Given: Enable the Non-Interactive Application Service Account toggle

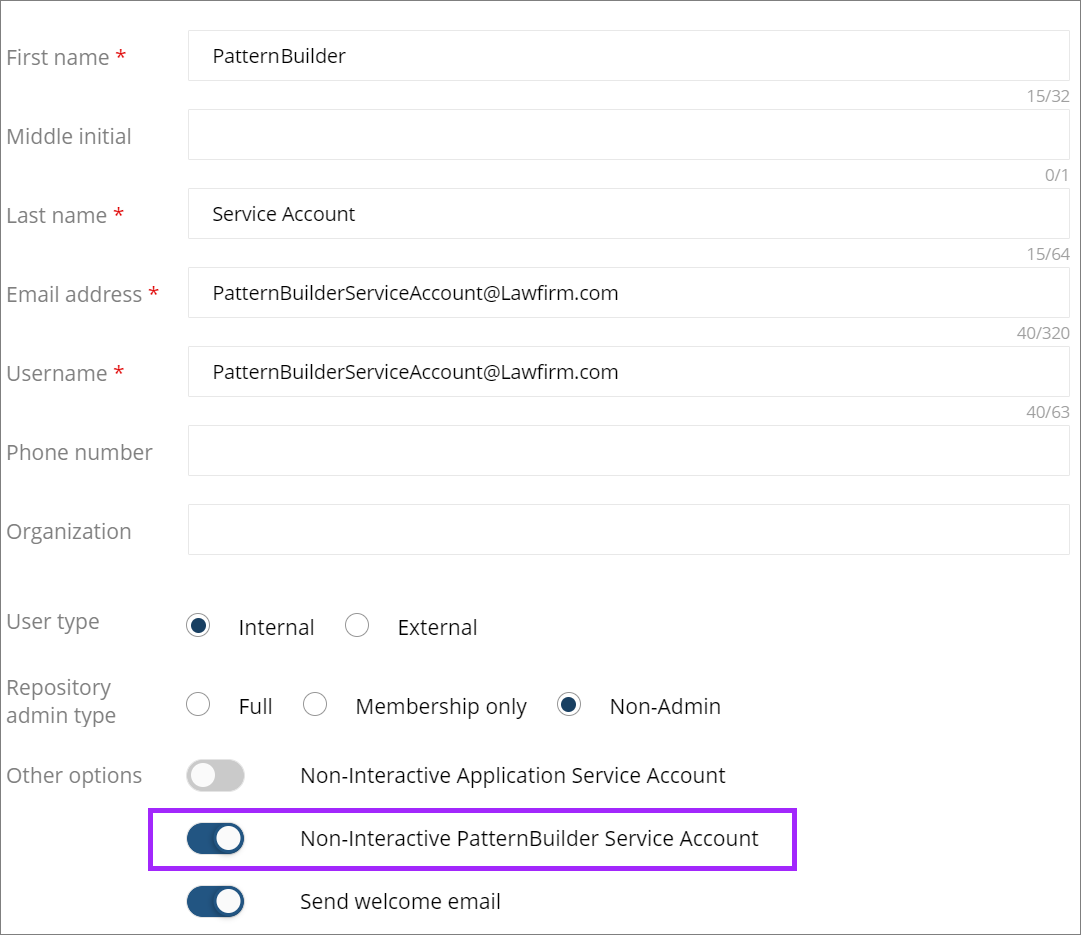Looking at the screenshot, I should (x=216, y=775).
